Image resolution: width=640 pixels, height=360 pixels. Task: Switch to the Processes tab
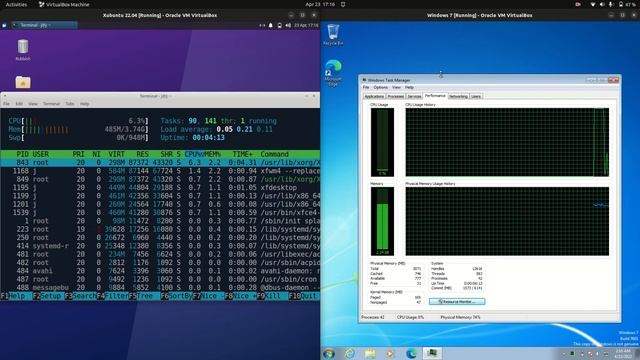pos(396,96)
